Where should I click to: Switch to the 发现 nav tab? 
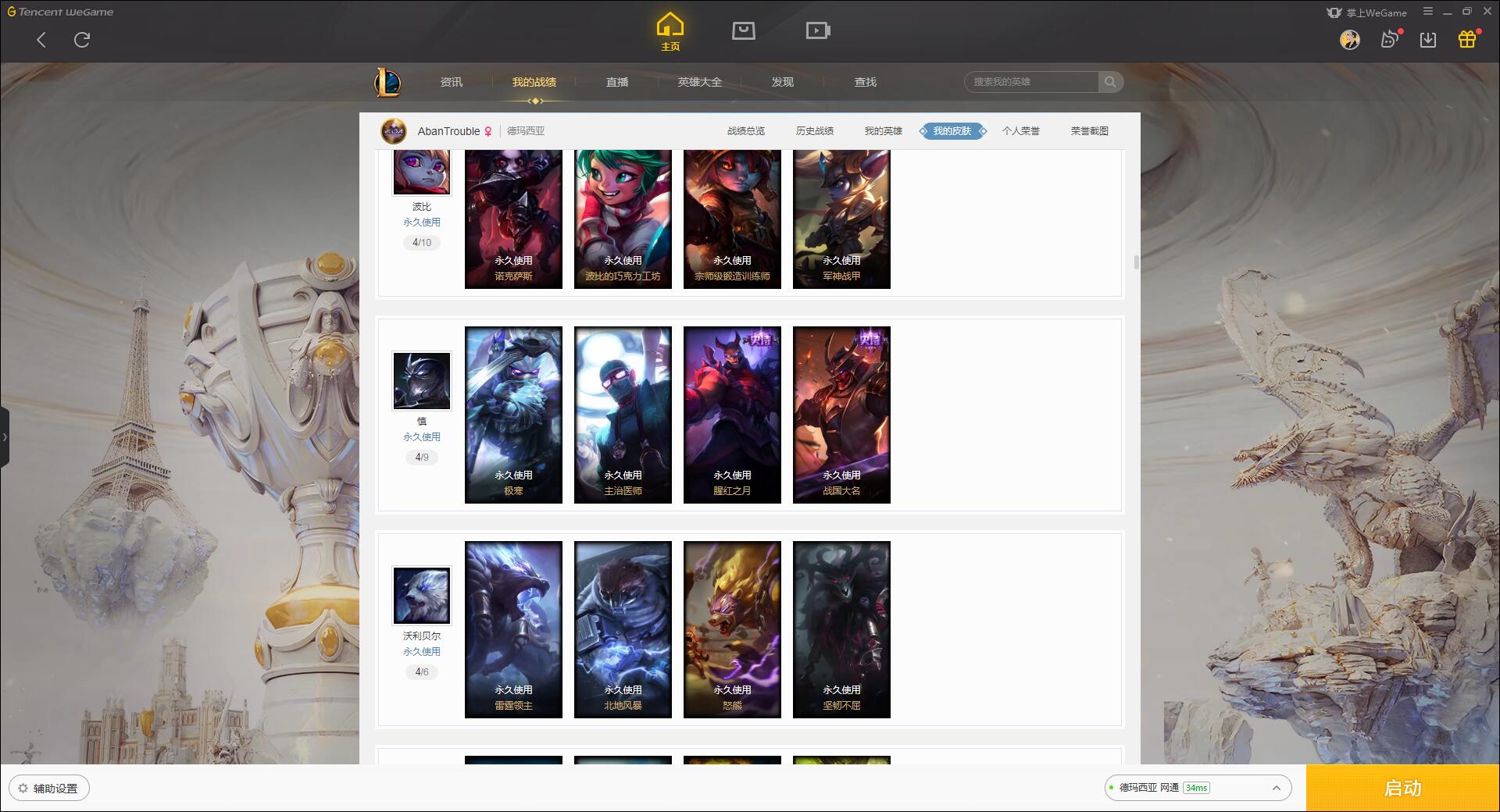(783, 82)
